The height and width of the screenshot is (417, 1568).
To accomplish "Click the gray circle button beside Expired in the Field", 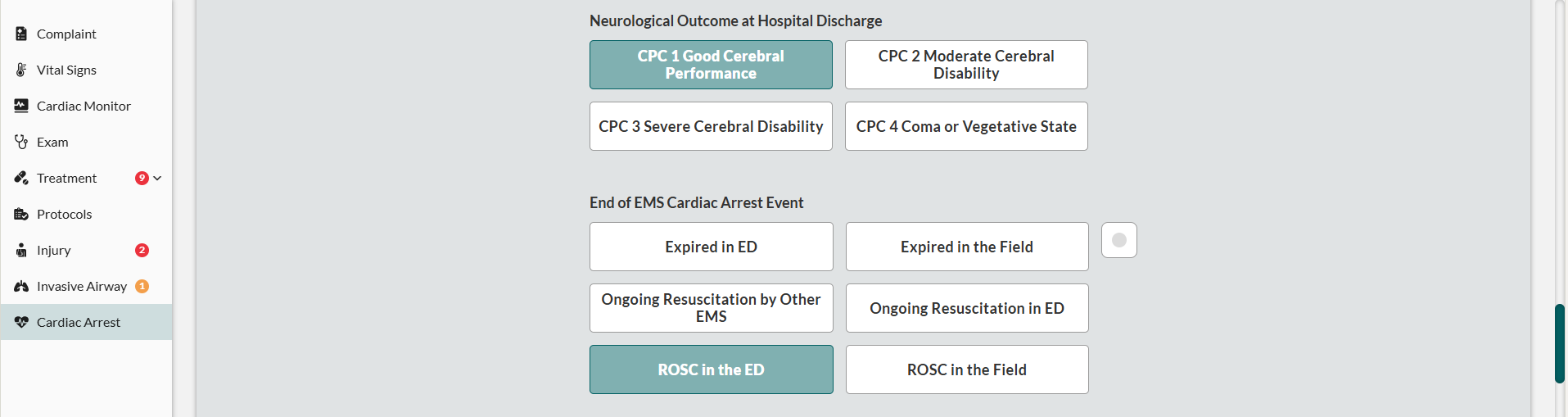I will [x=1118, y=240].
